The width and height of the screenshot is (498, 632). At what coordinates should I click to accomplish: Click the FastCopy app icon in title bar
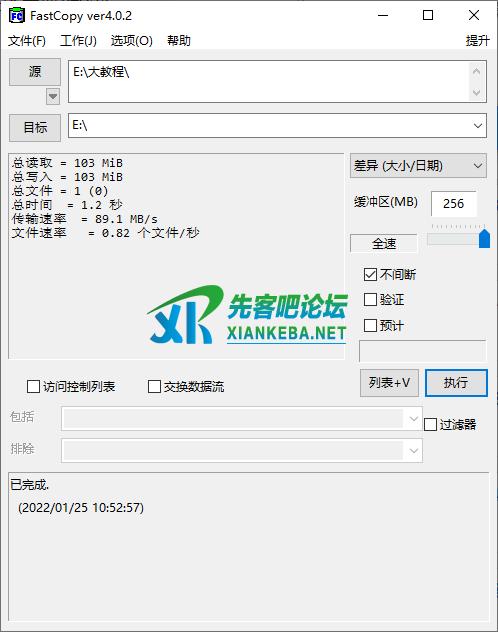(17, 16)
